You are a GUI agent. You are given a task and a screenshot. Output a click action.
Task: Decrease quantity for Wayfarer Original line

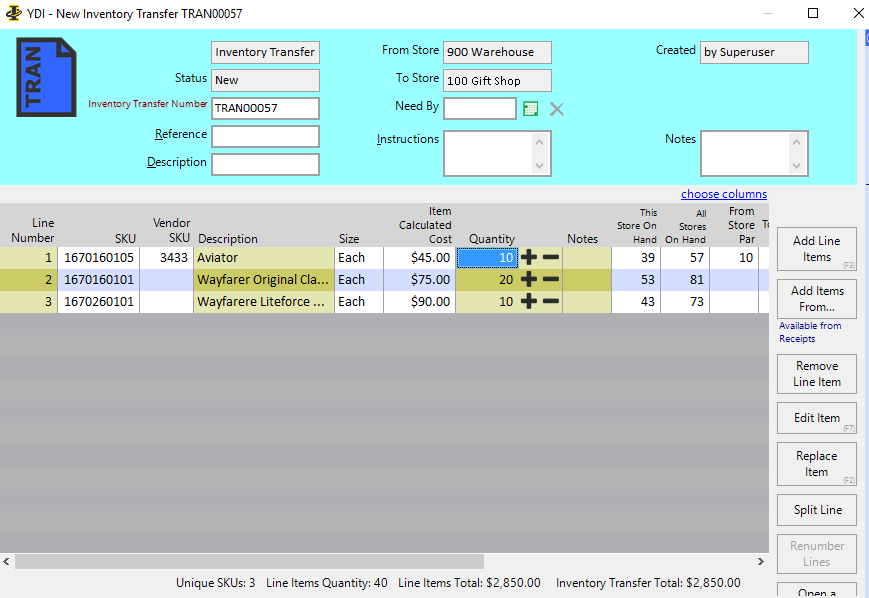tap(550, 279)
